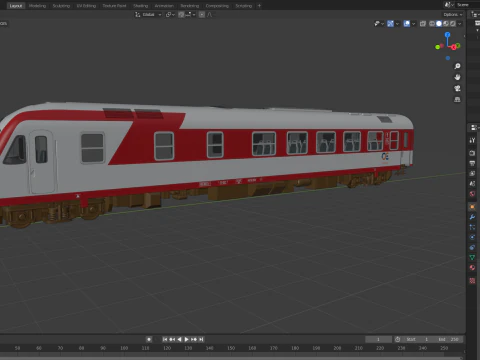Open the Animation workspace tab
The width and height of the screenshot is (480, 360).
tap(164, 6)
